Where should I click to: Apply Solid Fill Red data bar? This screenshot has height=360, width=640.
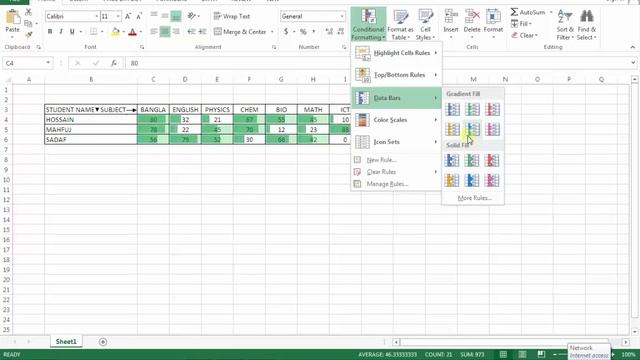(492, 160)
